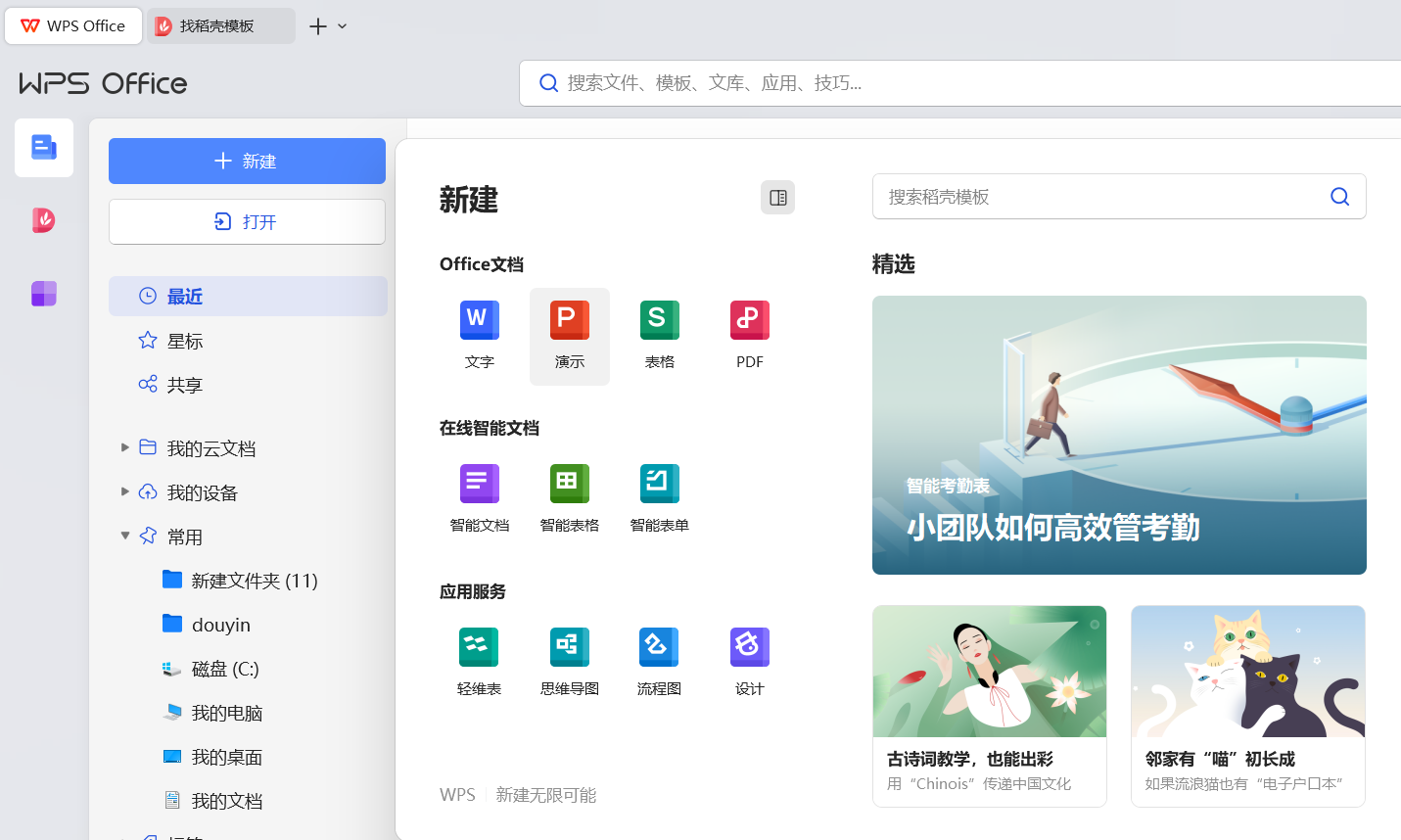This screenshot has width=1401, height=840.
Task: Click the 打开 button
Action: coord(247,222)
